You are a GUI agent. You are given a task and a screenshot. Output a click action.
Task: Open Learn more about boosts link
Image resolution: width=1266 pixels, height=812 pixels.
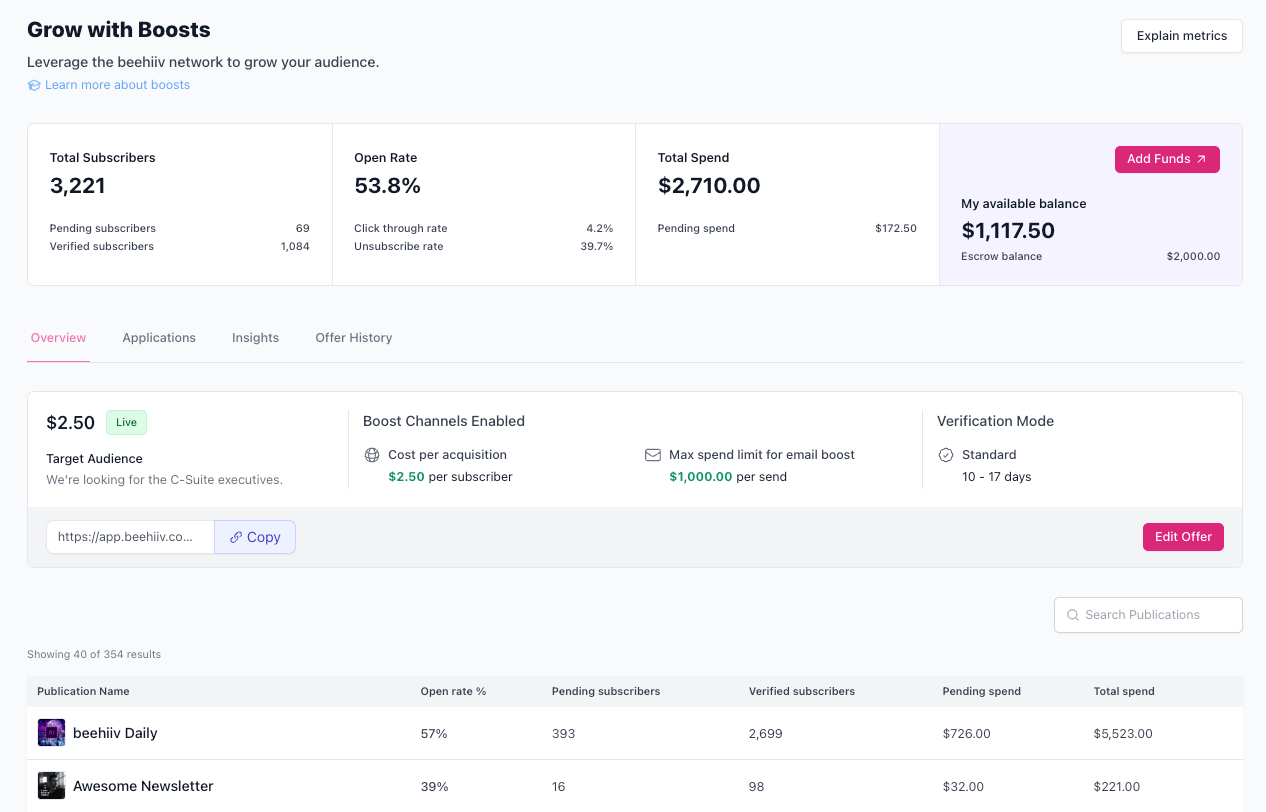117,85
